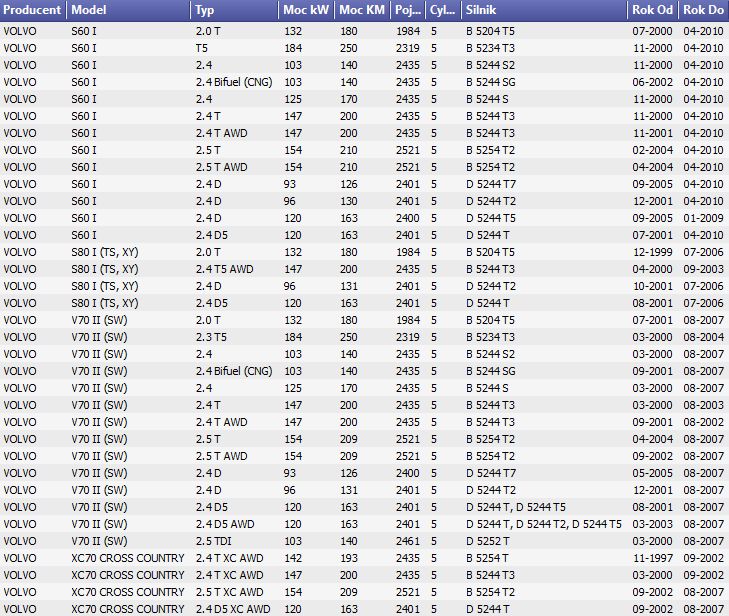Click the Poj... column header
Image resolution: width=729 pixels, height=616 pixels.
408,10
